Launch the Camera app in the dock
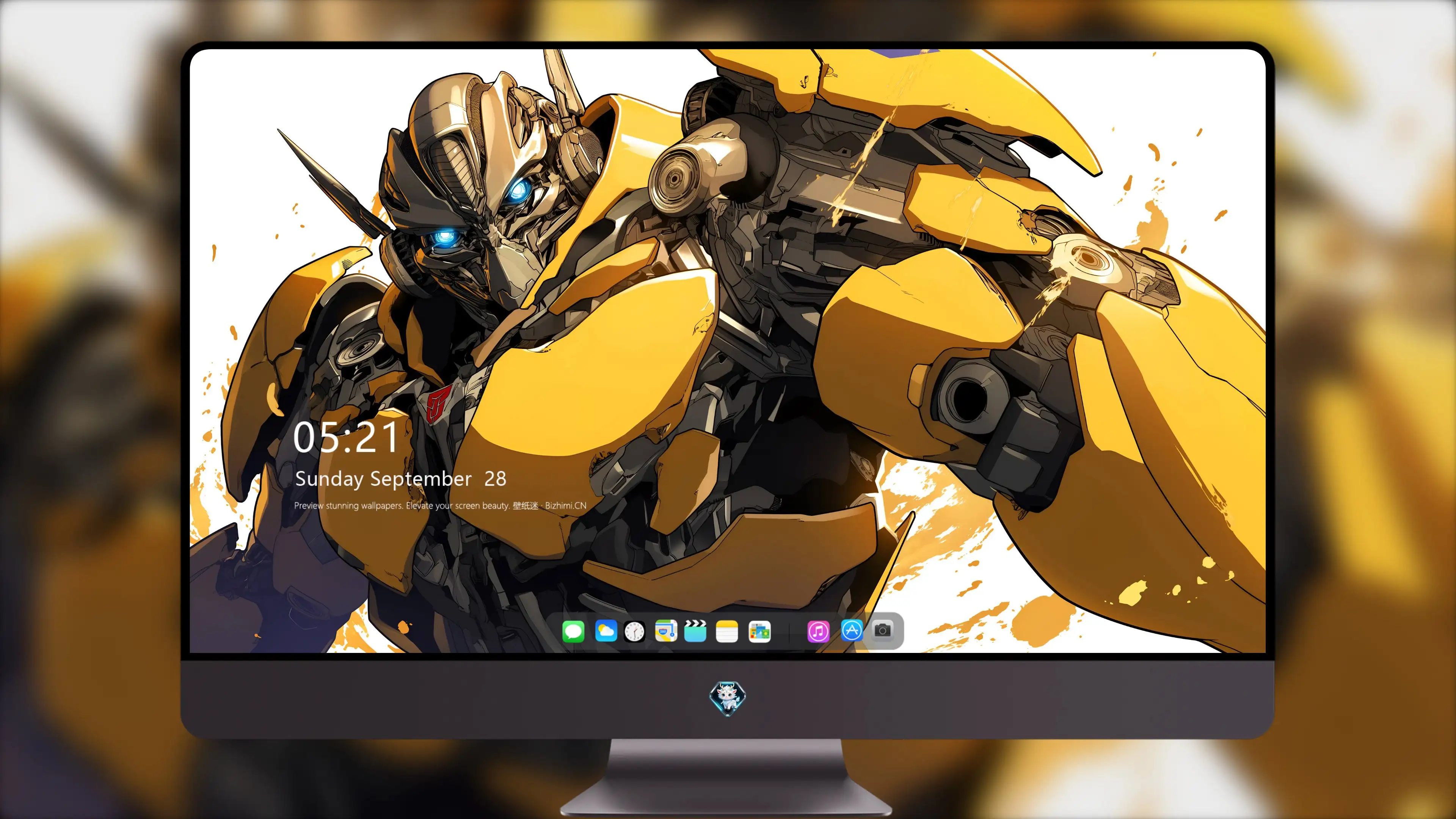The width and height of the screenshot is (1456, 819). tap(883, 630)
